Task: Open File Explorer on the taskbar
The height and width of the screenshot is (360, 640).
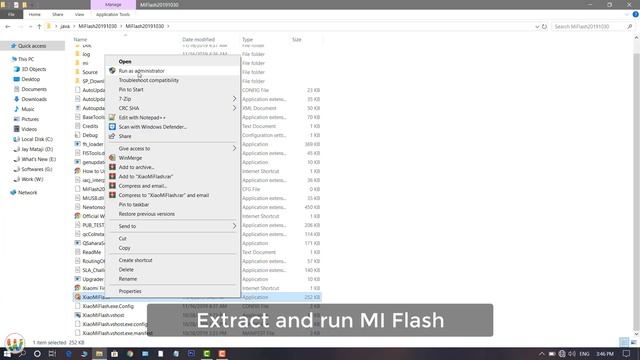Action: (99, 353)
